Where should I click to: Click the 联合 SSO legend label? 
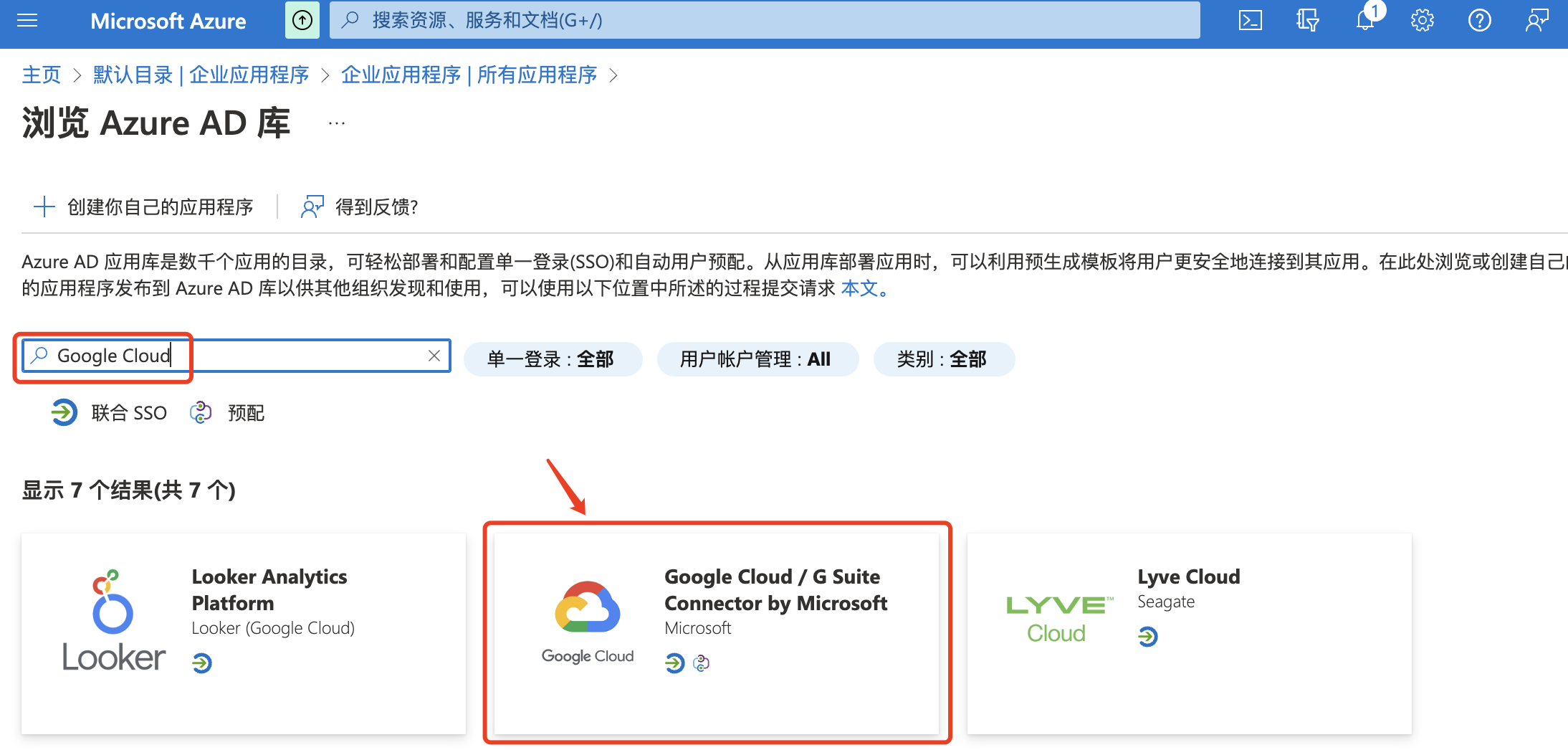pyautogui.click(x=129, y=413)
